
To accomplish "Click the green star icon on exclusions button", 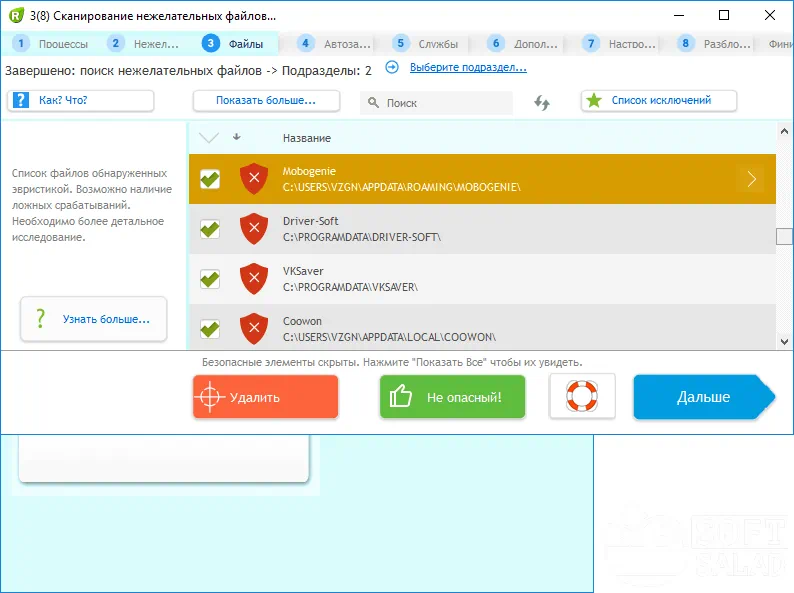I will (x=594, y=100).
